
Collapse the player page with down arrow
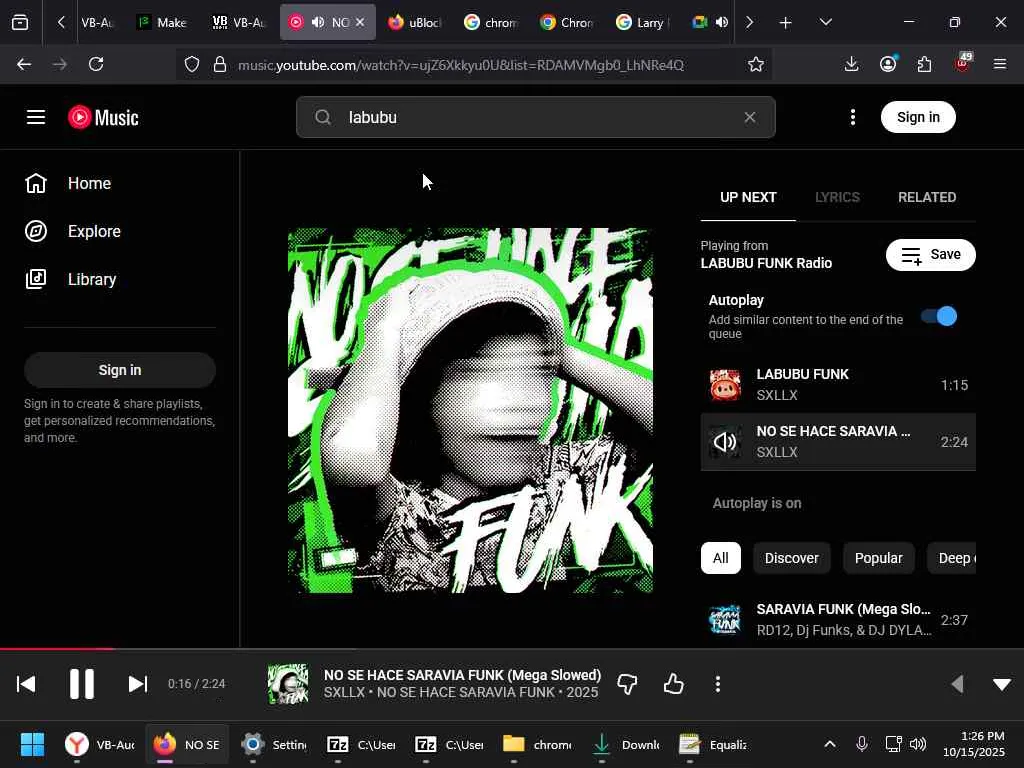click(1002, 684)
